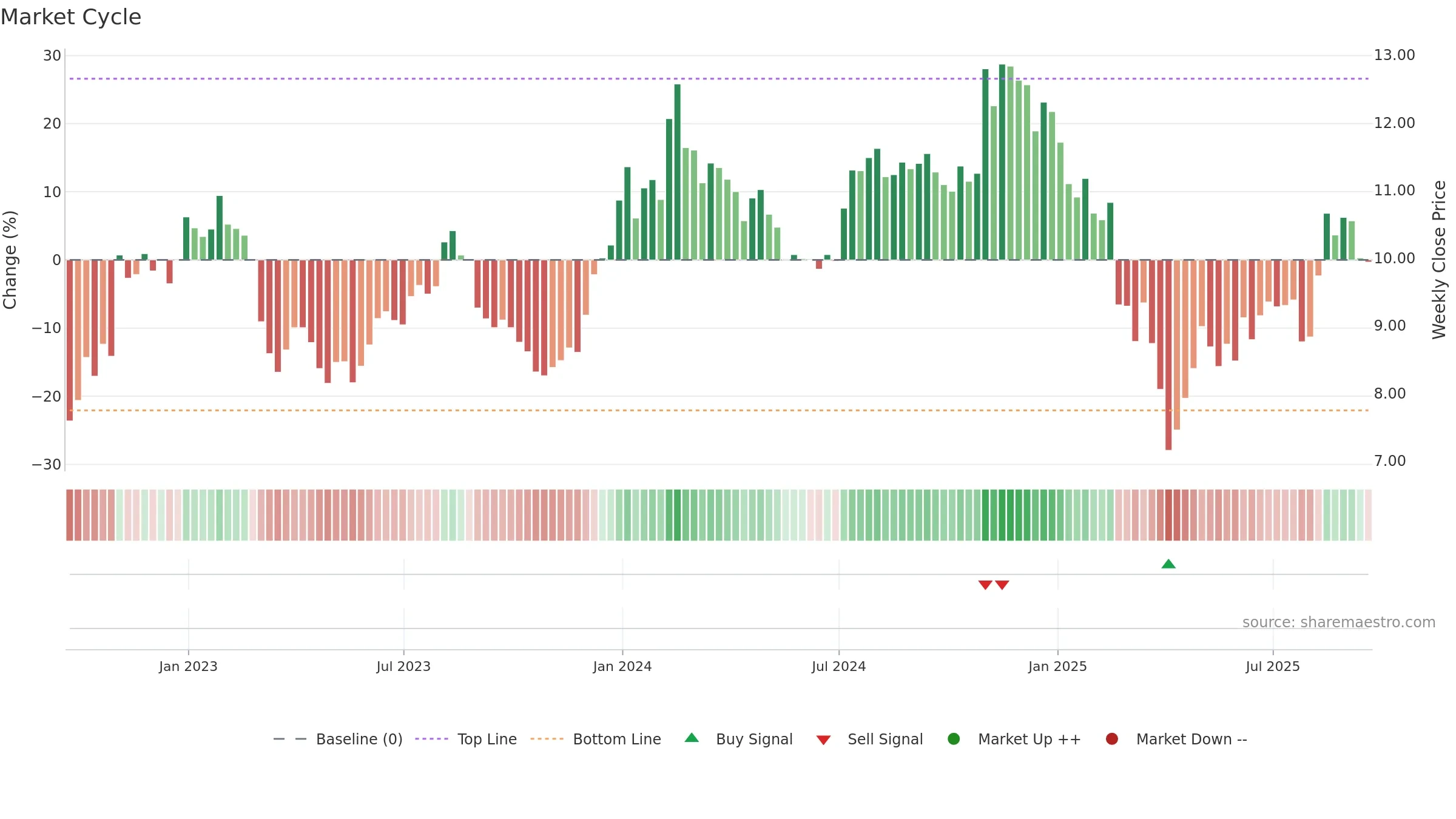Screen dimensions: 1456x819
Task: Click the 'Market Cycle' chart title
Action: pyautogui.click(x=71, y=17)
